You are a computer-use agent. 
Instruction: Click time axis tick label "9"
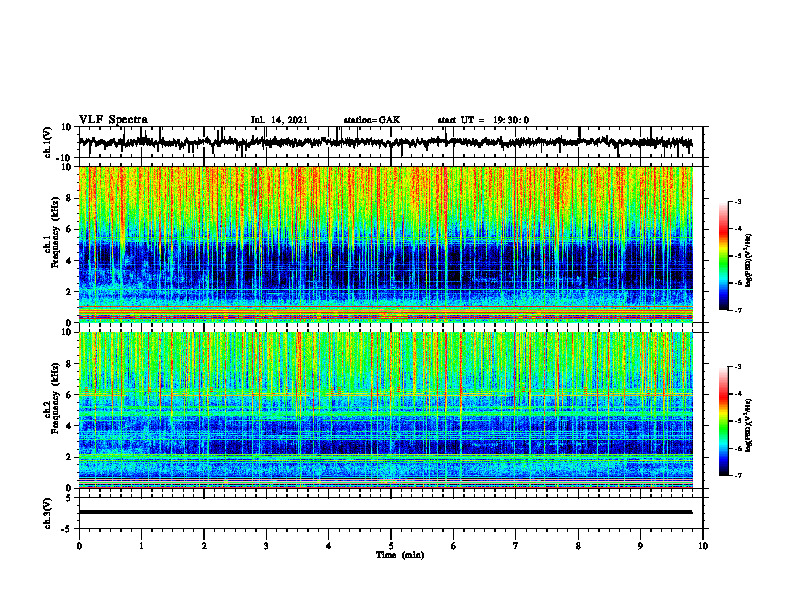(640, 546)
